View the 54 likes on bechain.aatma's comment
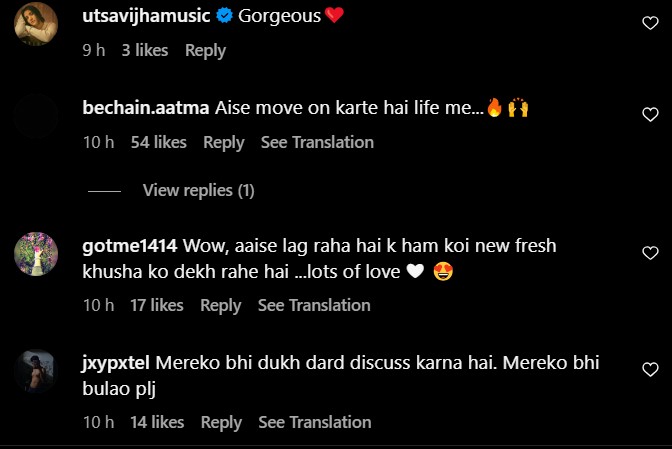 (158, 142)
